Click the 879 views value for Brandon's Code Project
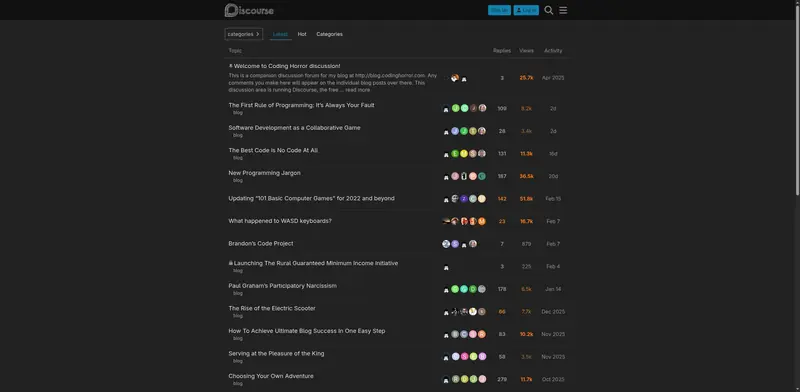 point(527,244)
